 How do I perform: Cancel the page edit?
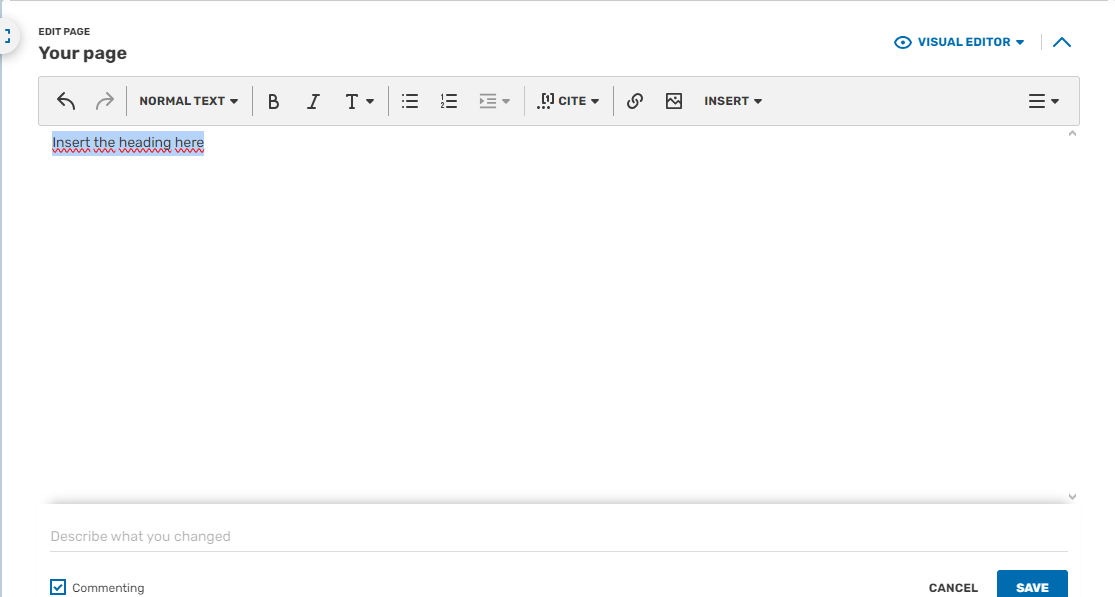(953, 588)
